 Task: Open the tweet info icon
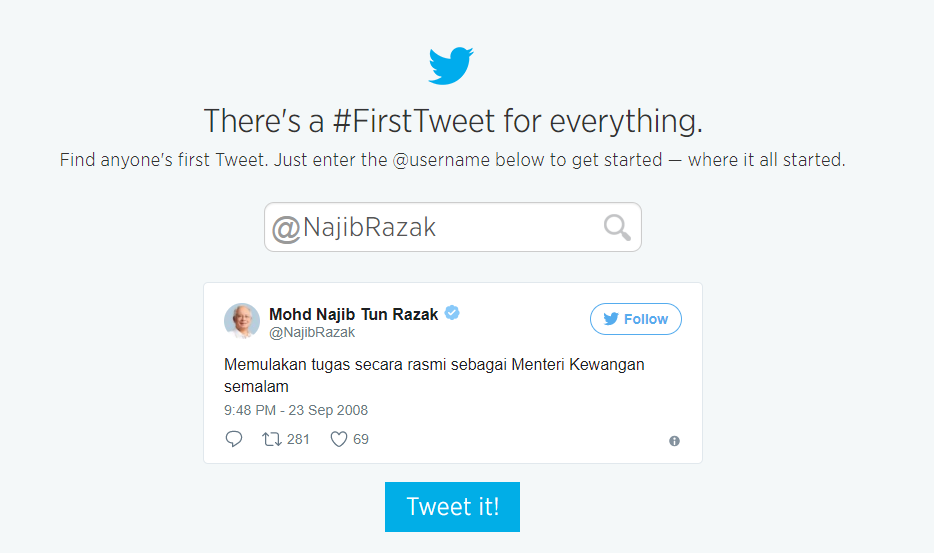pos(674,441)
